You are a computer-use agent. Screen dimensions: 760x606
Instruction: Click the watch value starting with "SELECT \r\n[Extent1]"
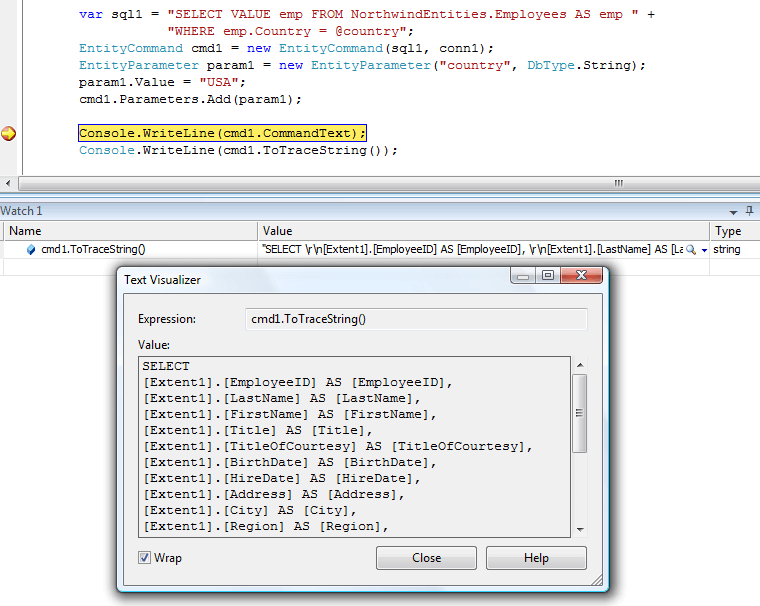[472, 250]
